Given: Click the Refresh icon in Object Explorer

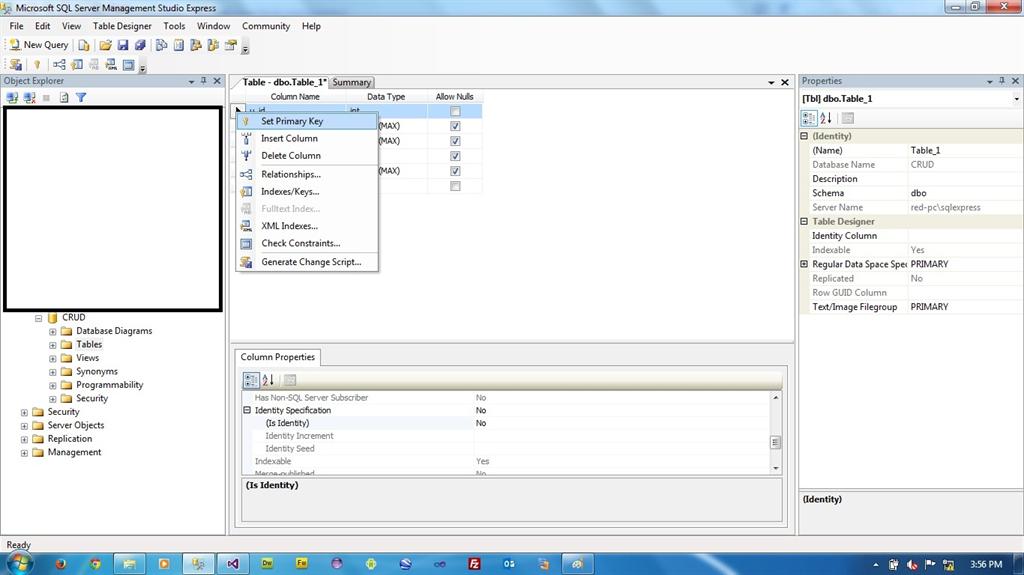Looking at the screenshot, I should pyautogui.click(x=64, y=97).
